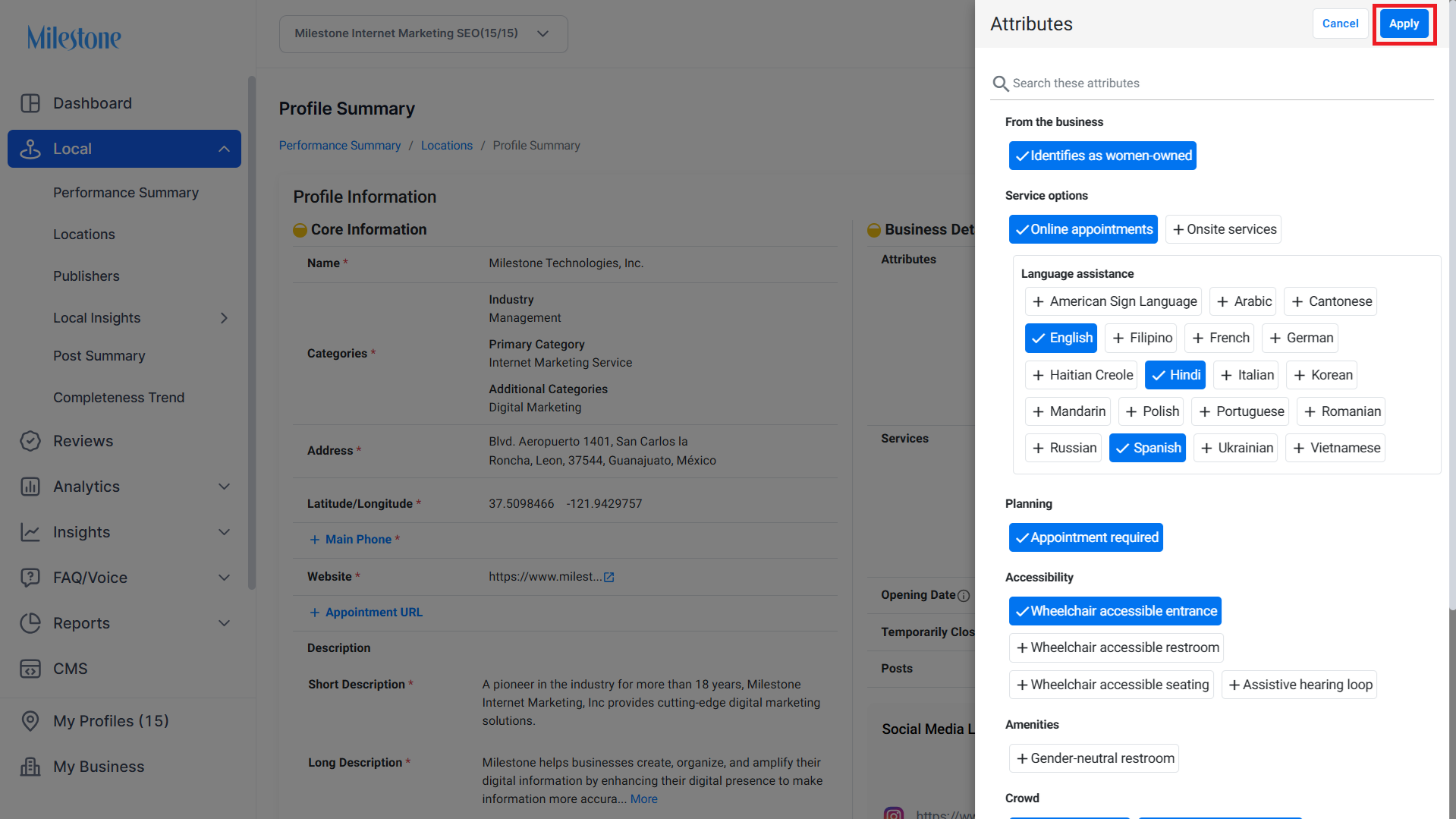Add Wheelchair accessible restroom
The image size is (1456, 819).
[x=1116, y=647]
